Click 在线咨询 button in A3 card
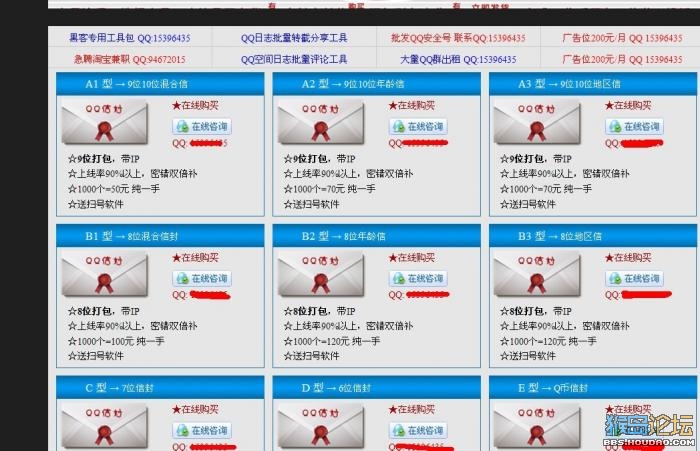The width and height of the screenshot is (700, 451). tap(634, 126)
